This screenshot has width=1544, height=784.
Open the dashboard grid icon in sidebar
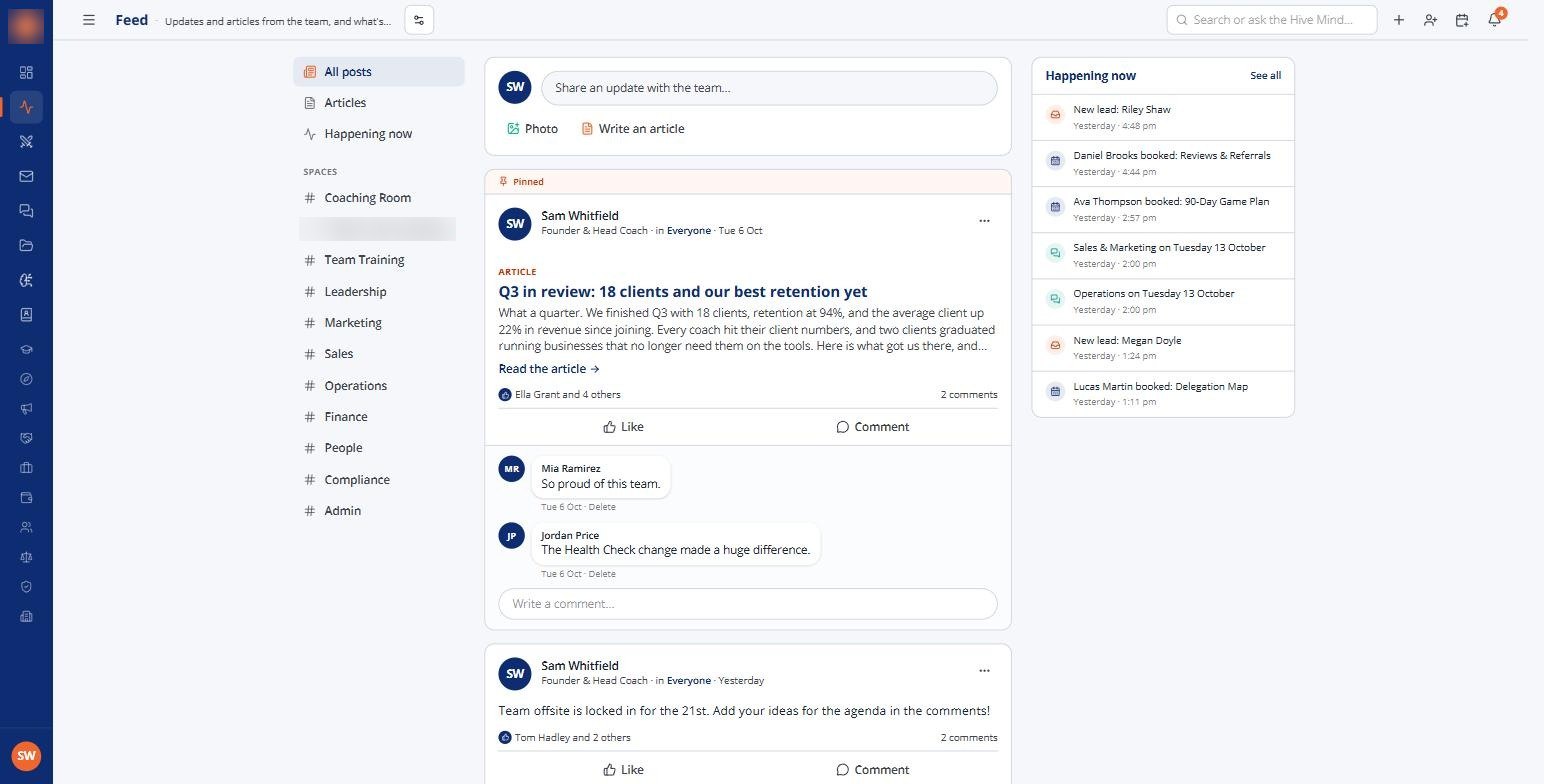[x=26, y=72]
